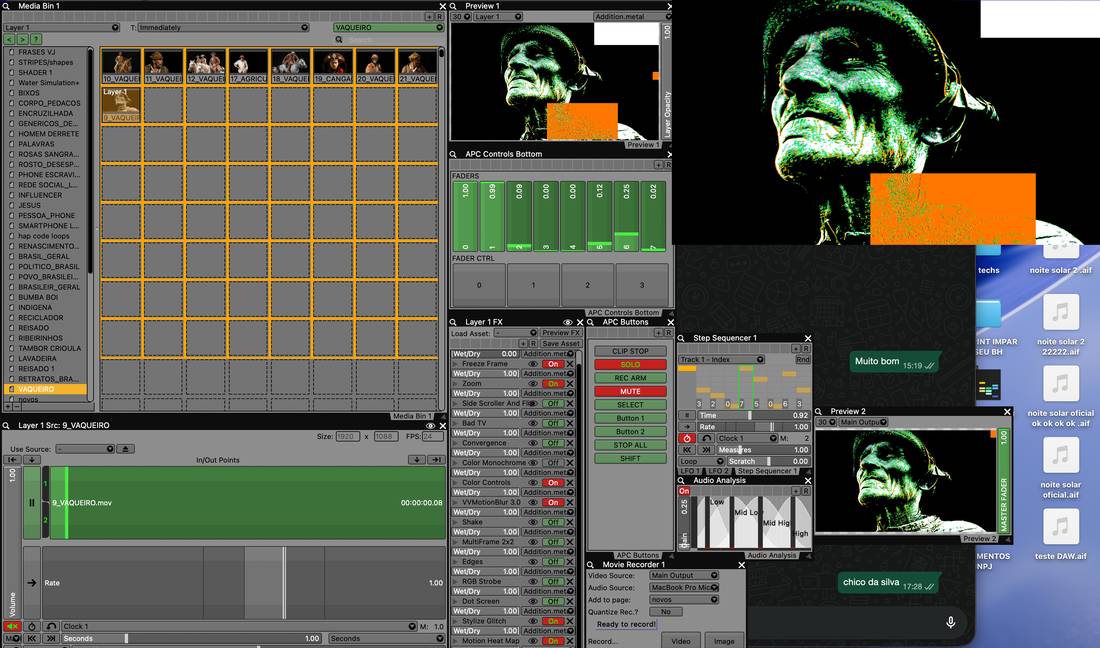Click the skip forward icon in Step Sequencer
This screenshot has height=648, width=1100.
point(706,450)
